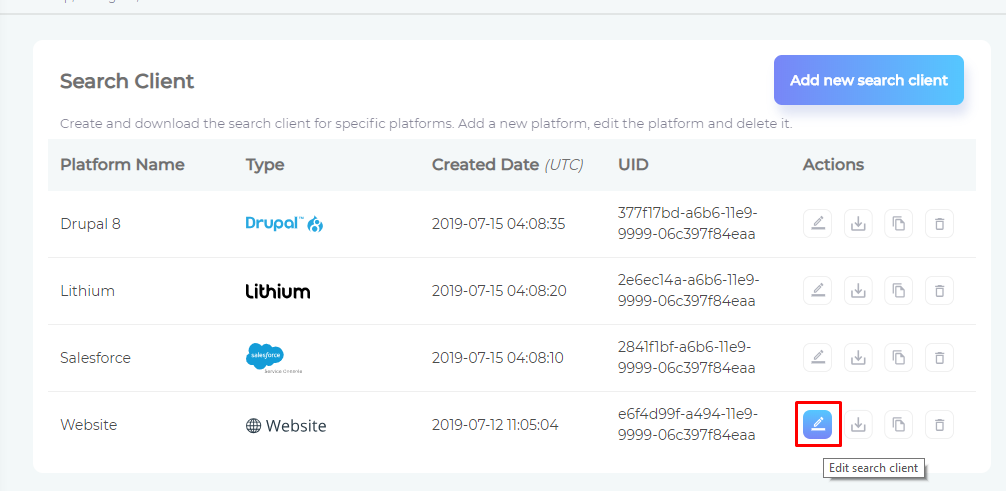1006x491 pixels.
Task: Copy the Salesforce search client
Action: (x=898, y=358)
